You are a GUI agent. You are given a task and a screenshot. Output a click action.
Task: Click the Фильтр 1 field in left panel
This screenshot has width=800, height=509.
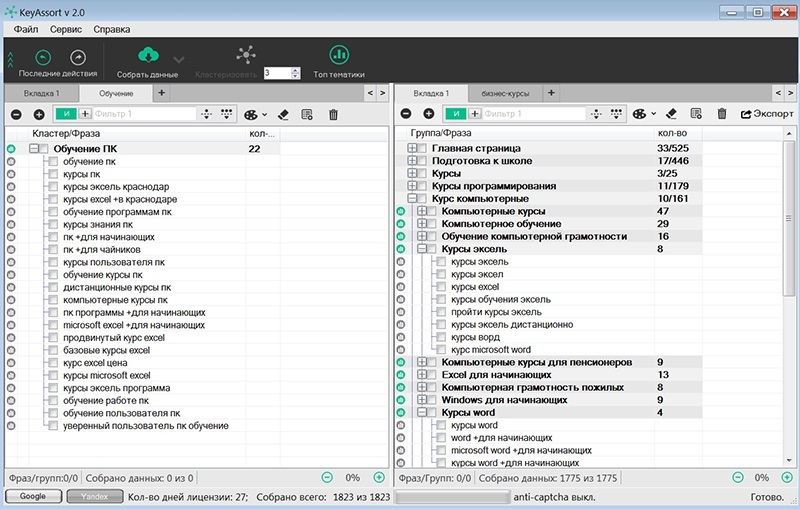point(145,115)
